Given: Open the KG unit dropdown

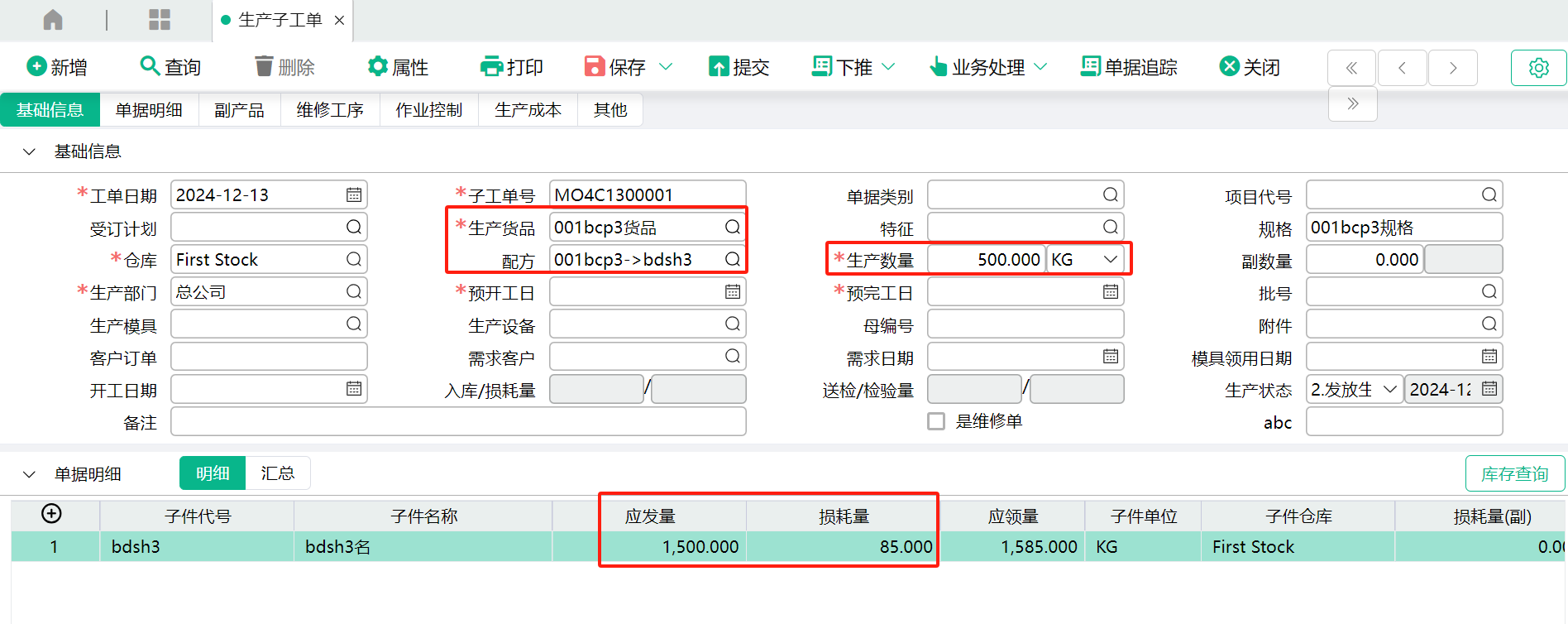Looking at the screenshot, I should coord(1110,260).
